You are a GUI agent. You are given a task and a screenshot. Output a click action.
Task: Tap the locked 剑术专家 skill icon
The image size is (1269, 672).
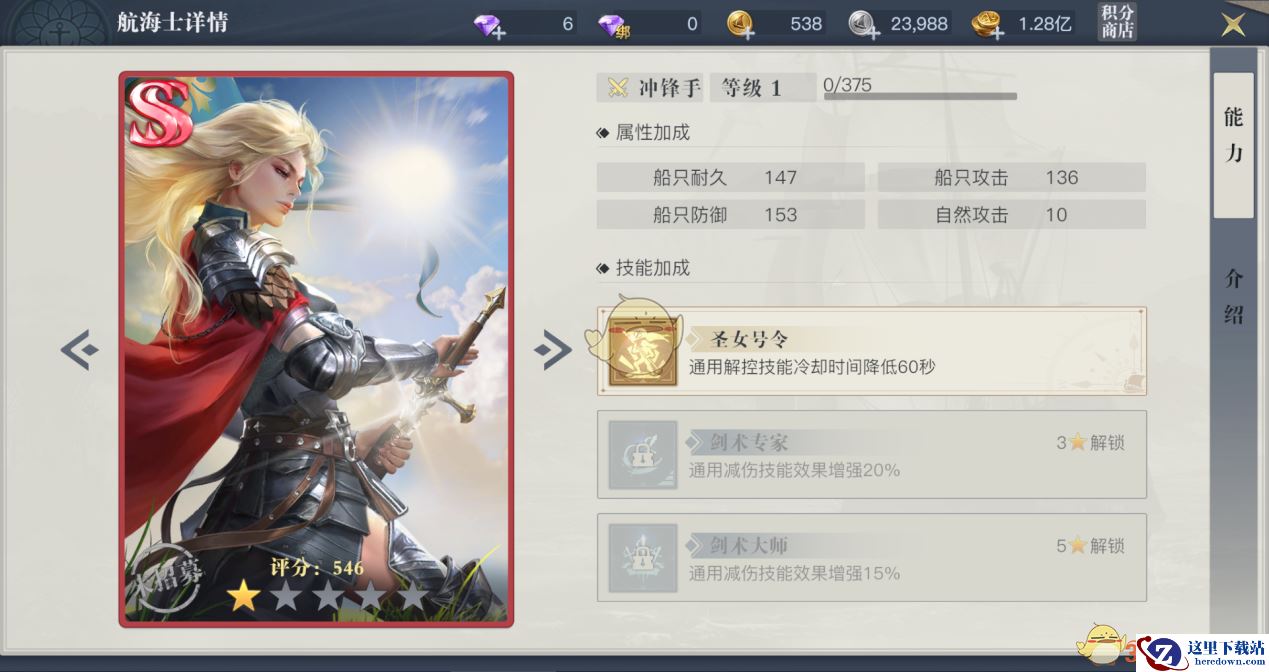coord(637,455)
